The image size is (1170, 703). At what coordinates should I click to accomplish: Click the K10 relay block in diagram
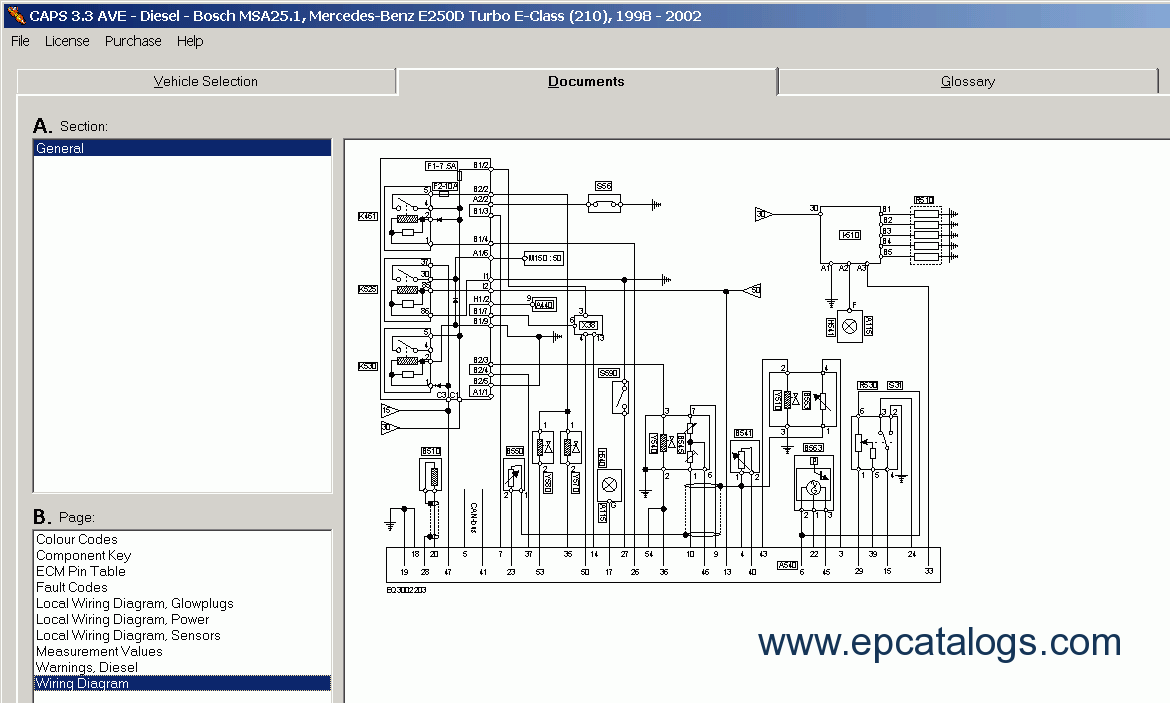tap(850, 234)
